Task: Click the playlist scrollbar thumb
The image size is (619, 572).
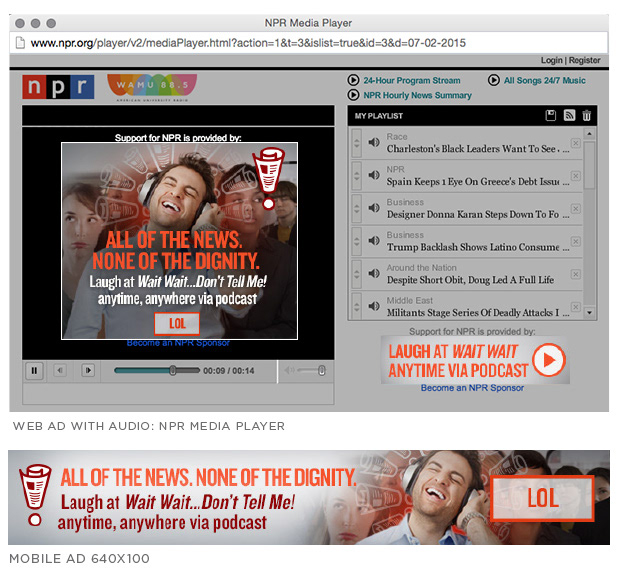Action: (x=589, y=165)
